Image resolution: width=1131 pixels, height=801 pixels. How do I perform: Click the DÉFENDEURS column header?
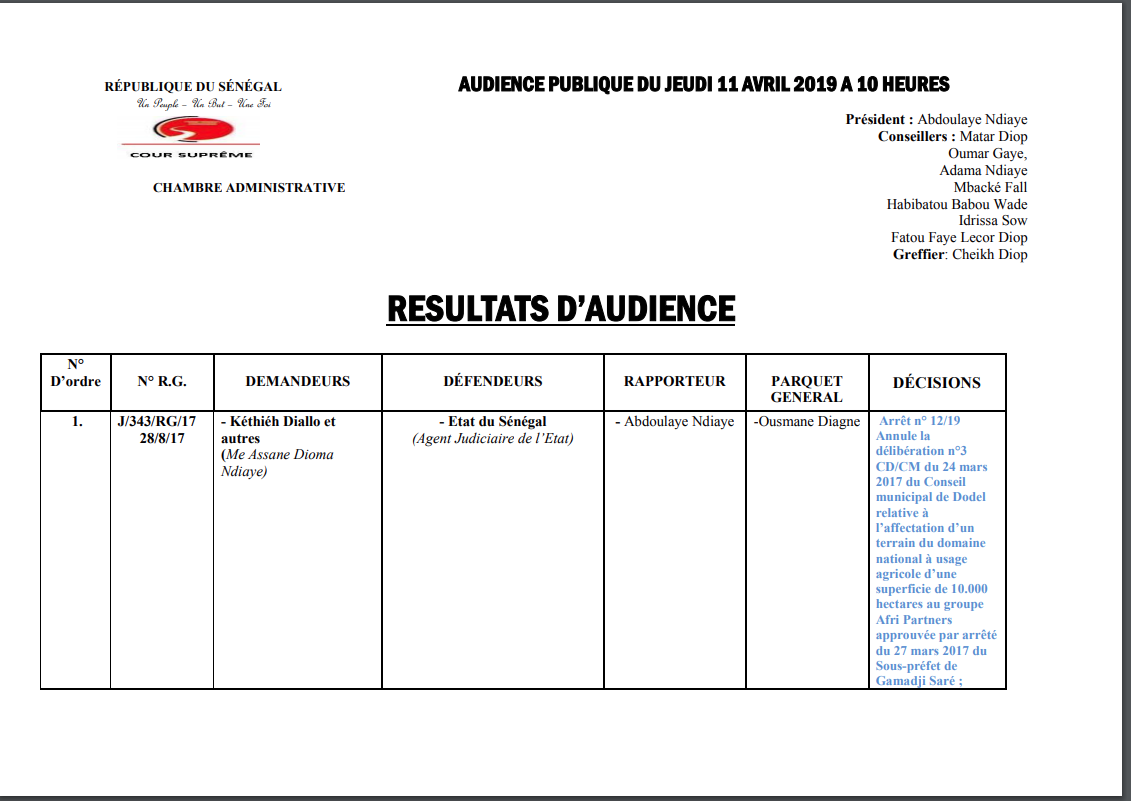[492, 380]
